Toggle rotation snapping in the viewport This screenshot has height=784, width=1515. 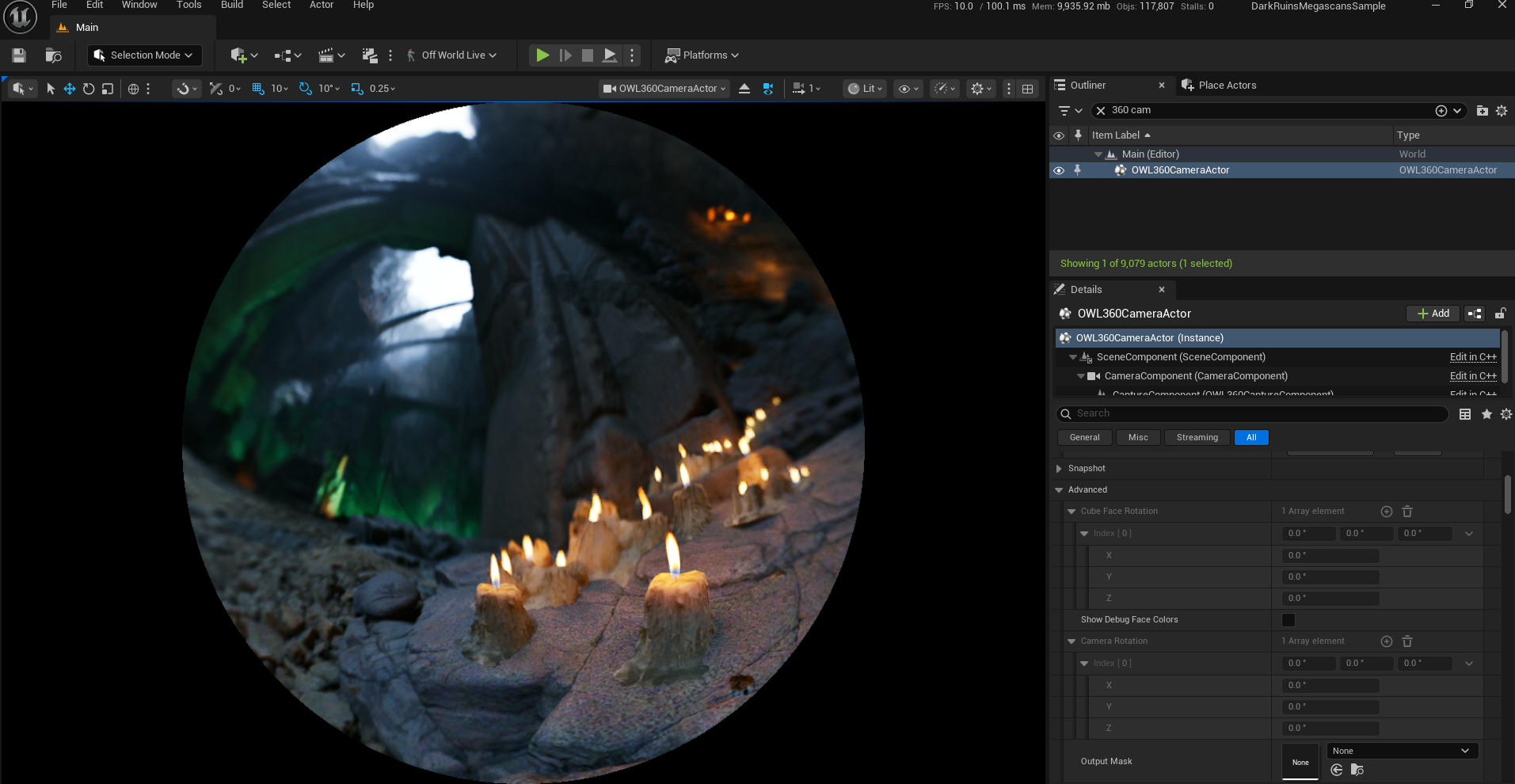[x=305, y=89]
